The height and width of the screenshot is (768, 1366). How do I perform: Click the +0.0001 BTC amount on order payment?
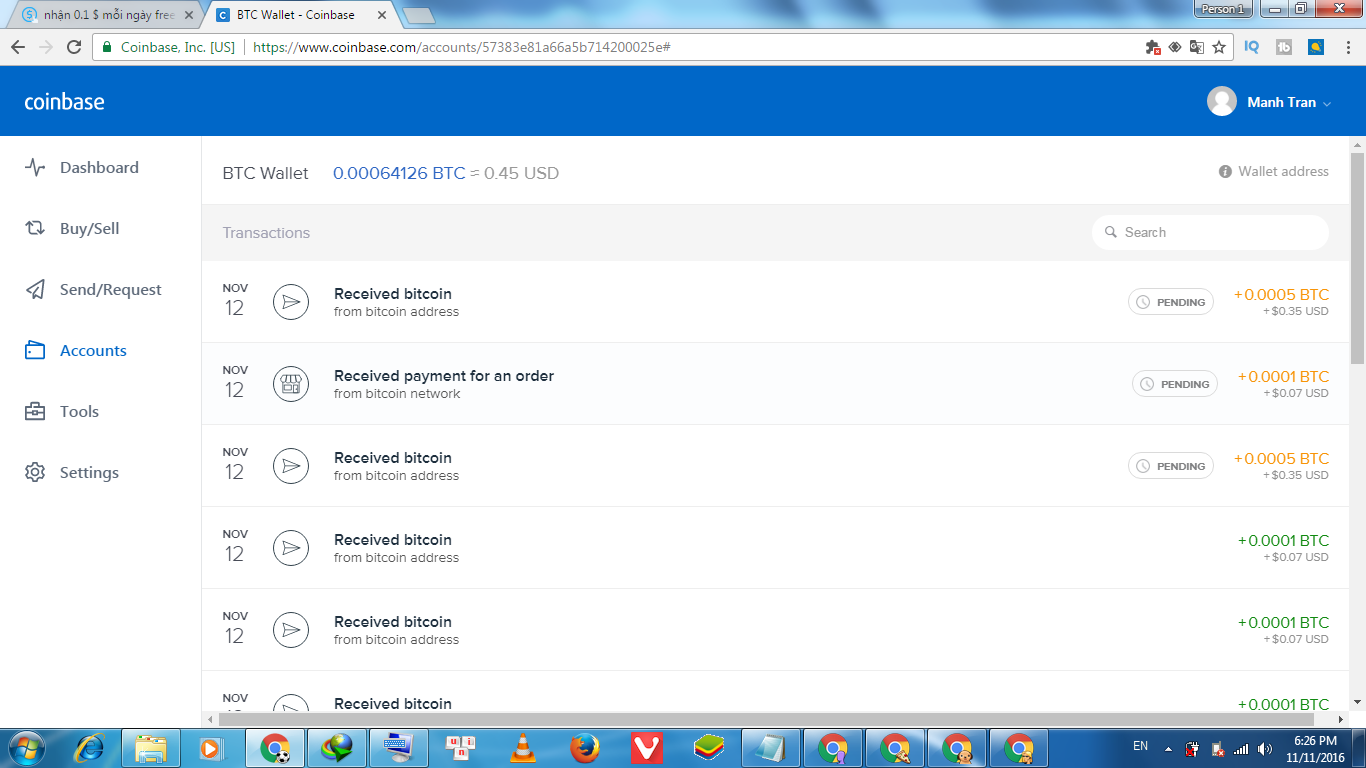(x=1283, y=377)
